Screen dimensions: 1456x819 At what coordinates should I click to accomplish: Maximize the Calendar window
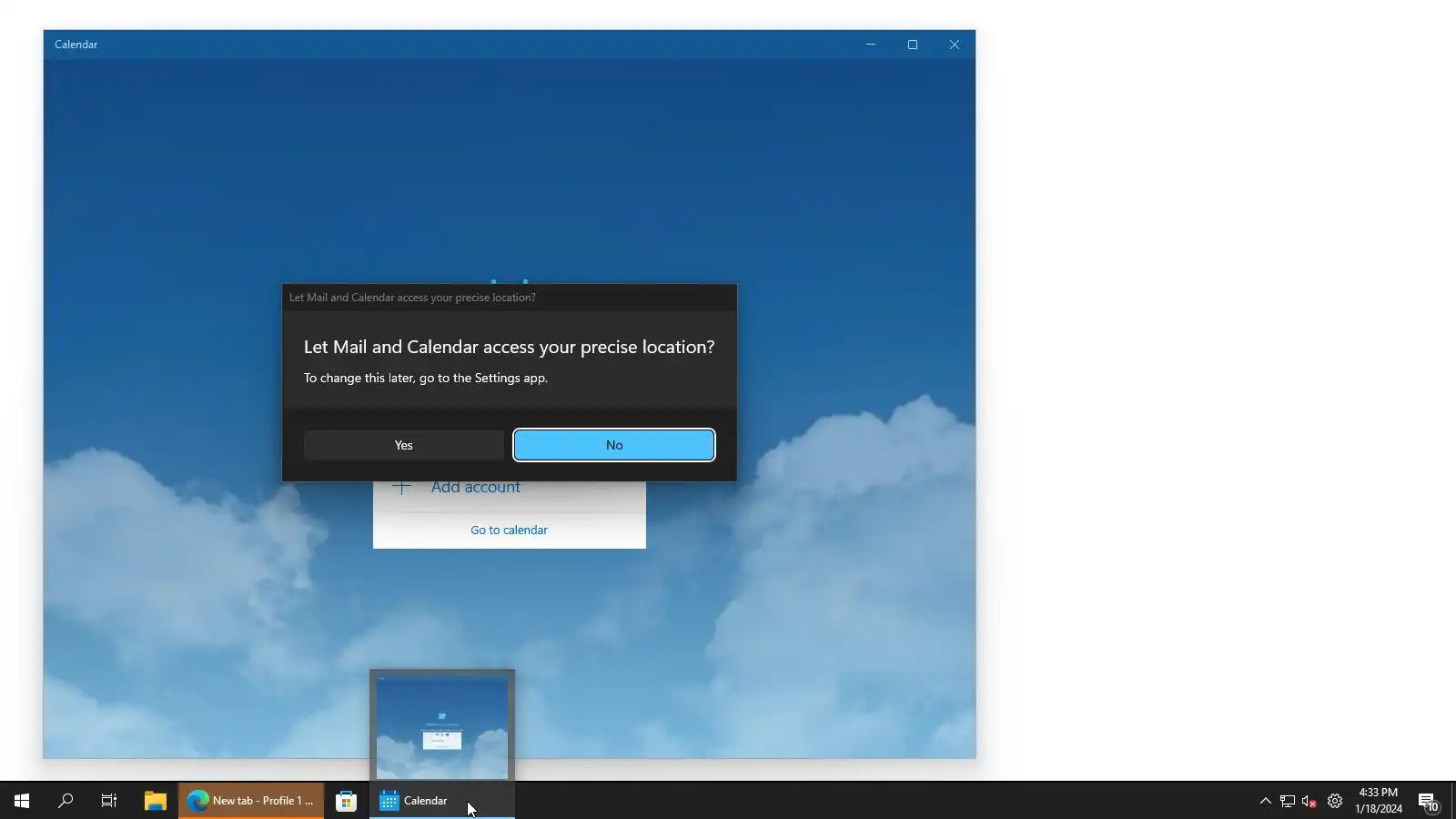pyautogui.click(x=913, y=45)
